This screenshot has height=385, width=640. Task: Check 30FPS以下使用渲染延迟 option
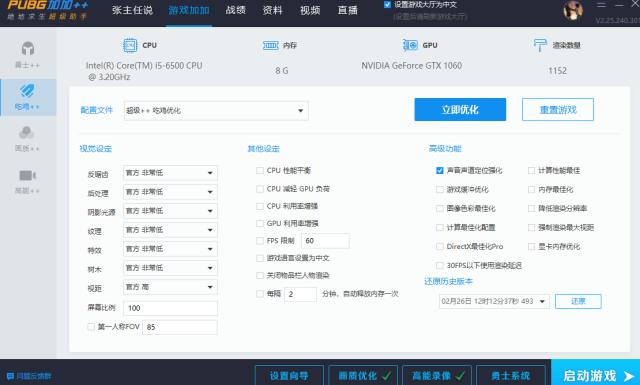[440, 265]
